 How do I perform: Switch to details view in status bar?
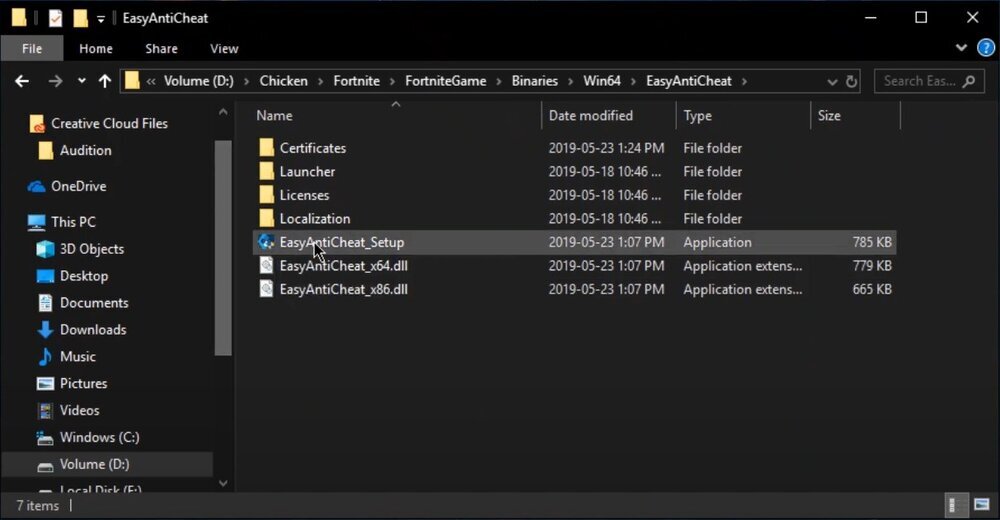click(956, 506)
